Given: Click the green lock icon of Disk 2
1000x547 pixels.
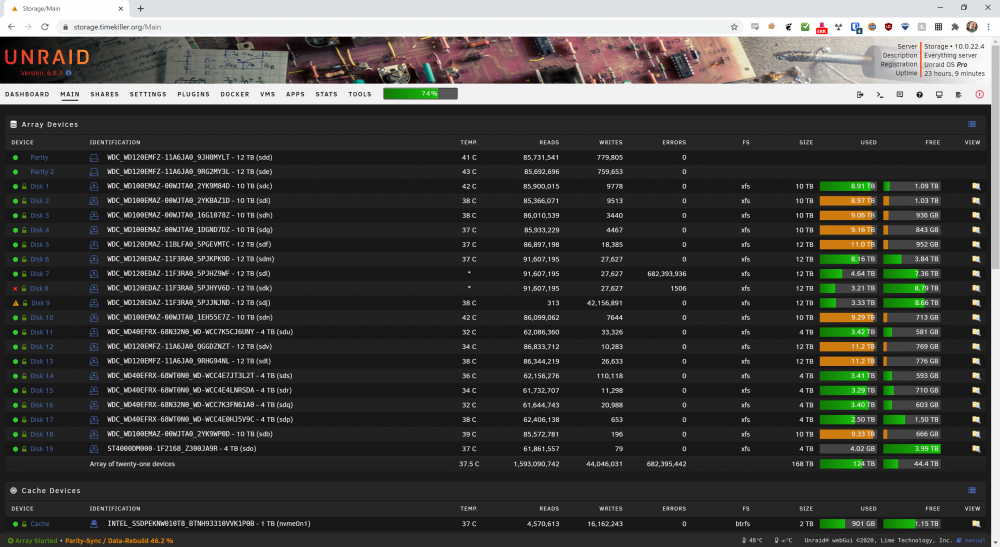Looking at the screenshot, I should pos(24,201).
